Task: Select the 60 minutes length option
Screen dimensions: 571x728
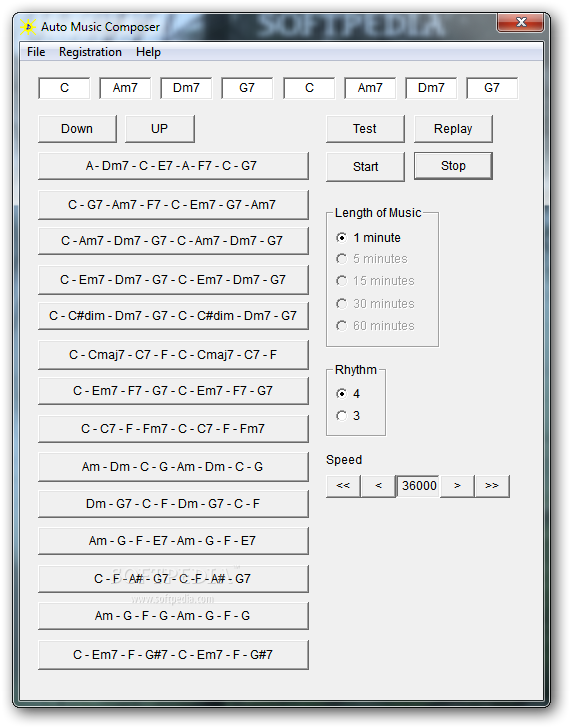Action: [376, 326]
